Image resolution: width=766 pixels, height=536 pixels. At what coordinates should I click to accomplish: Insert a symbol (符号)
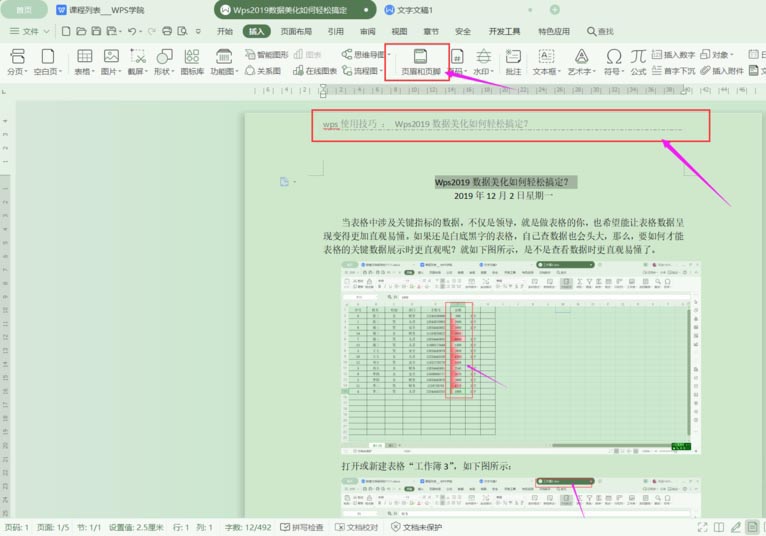tap(614, 62)
